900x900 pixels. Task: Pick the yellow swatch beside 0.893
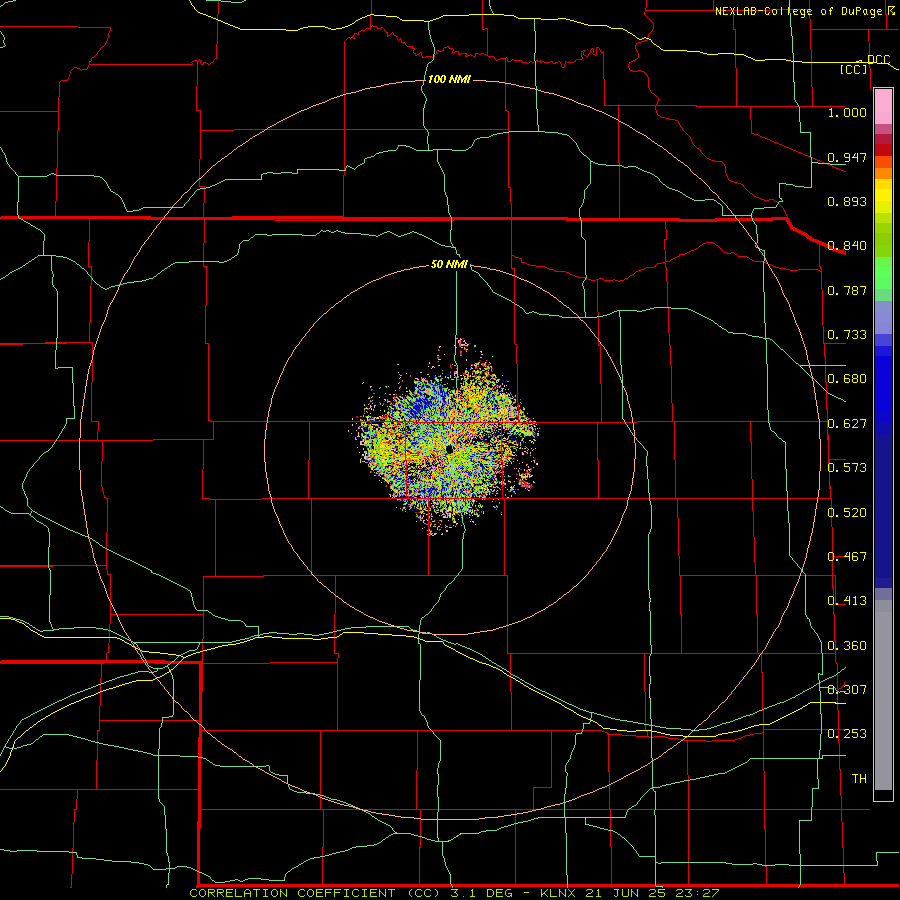pos(883,201)
